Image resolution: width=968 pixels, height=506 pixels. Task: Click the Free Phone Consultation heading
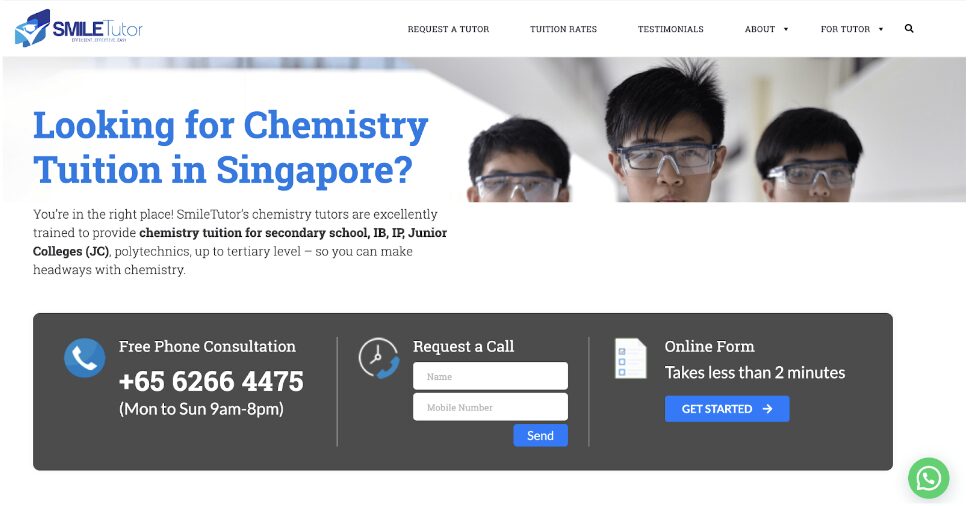207,347
